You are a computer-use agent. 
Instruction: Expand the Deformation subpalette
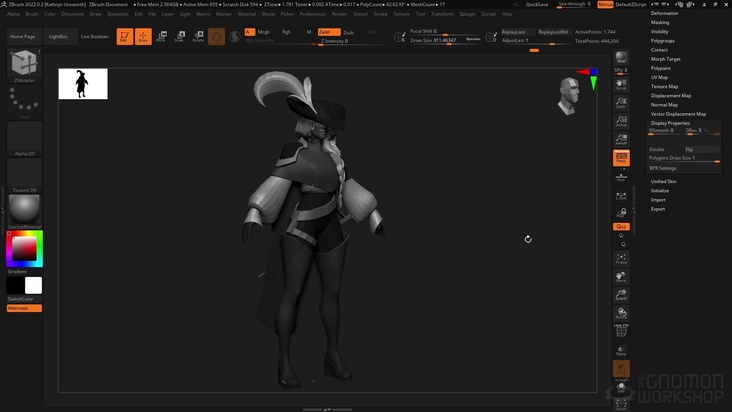coord(664,13)
